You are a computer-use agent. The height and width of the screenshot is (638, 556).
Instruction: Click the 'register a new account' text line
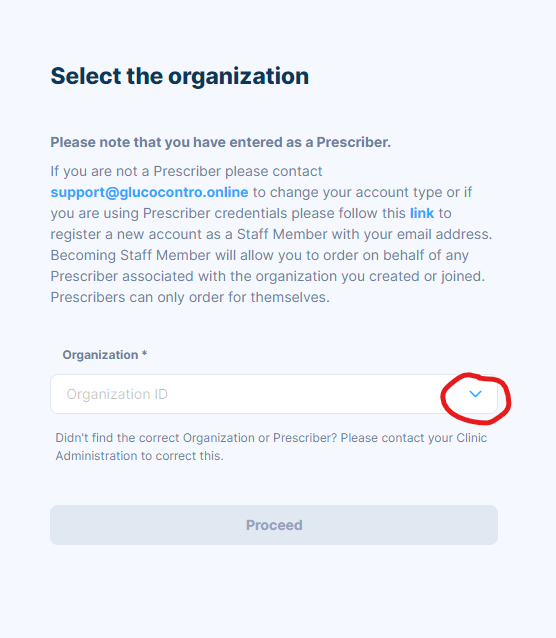click(271, 234)
